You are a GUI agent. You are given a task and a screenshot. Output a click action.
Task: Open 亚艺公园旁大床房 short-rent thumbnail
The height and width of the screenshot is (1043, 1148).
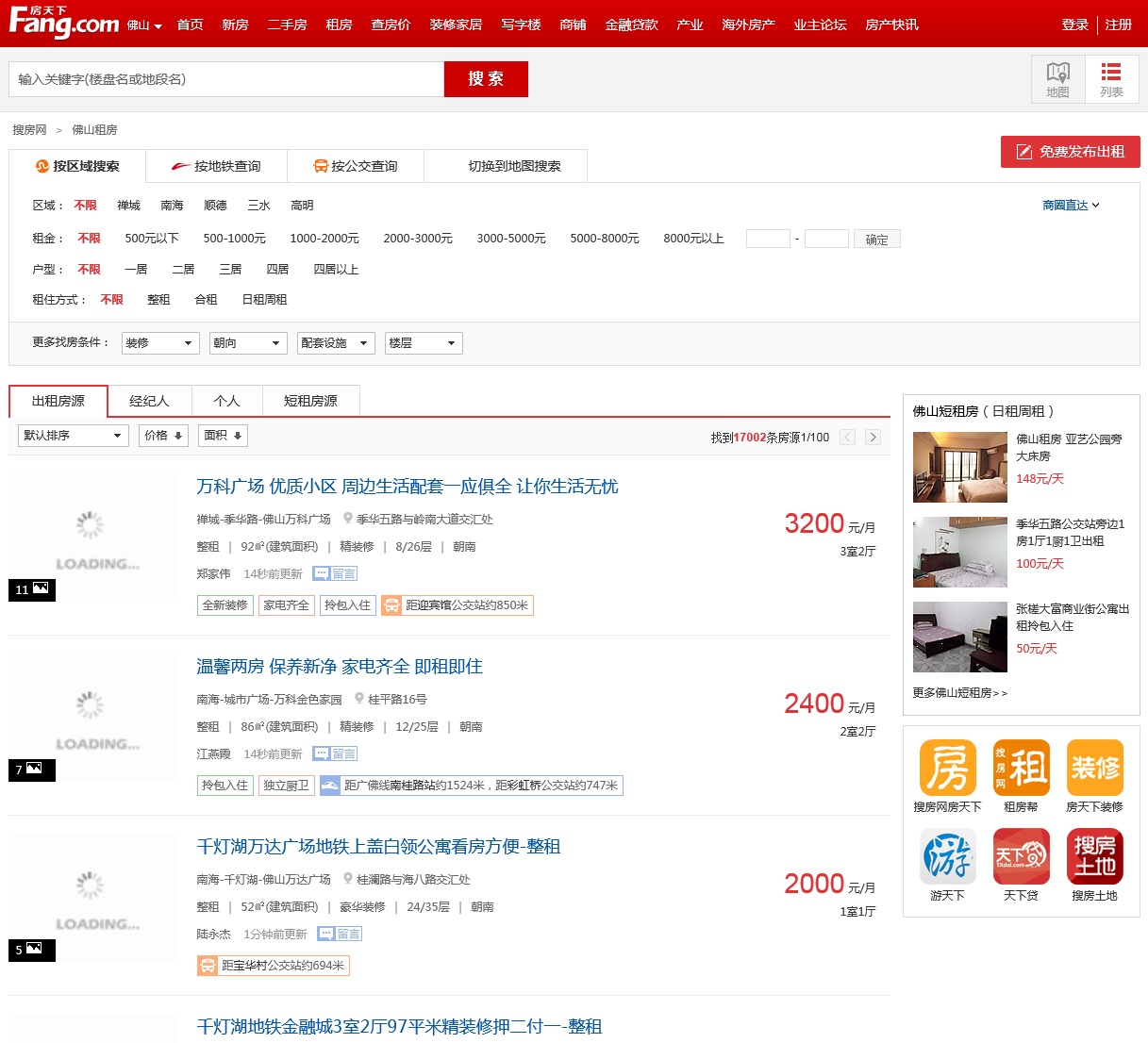pos(960,467)
